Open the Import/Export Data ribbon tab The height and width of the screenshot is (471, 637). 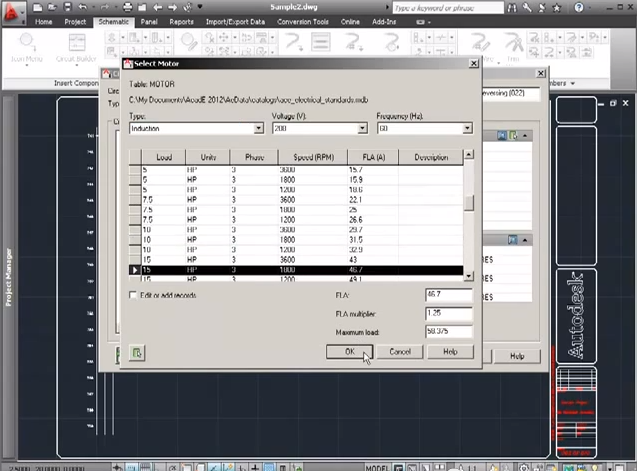pos(235,22)
